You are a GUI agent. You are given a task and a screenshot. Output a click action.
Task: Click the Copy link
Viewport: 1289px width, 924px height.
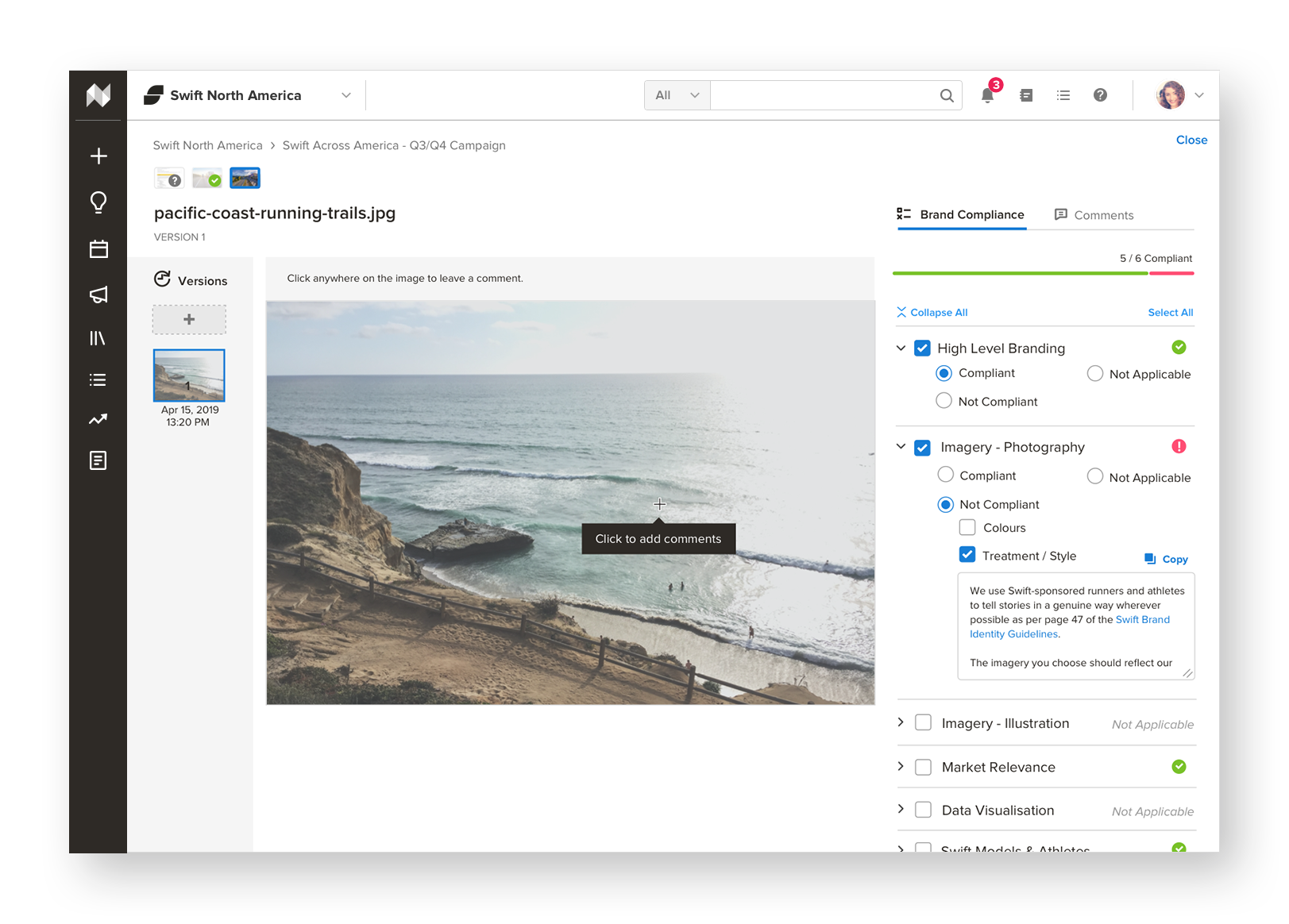click(x=1175, y=559)
